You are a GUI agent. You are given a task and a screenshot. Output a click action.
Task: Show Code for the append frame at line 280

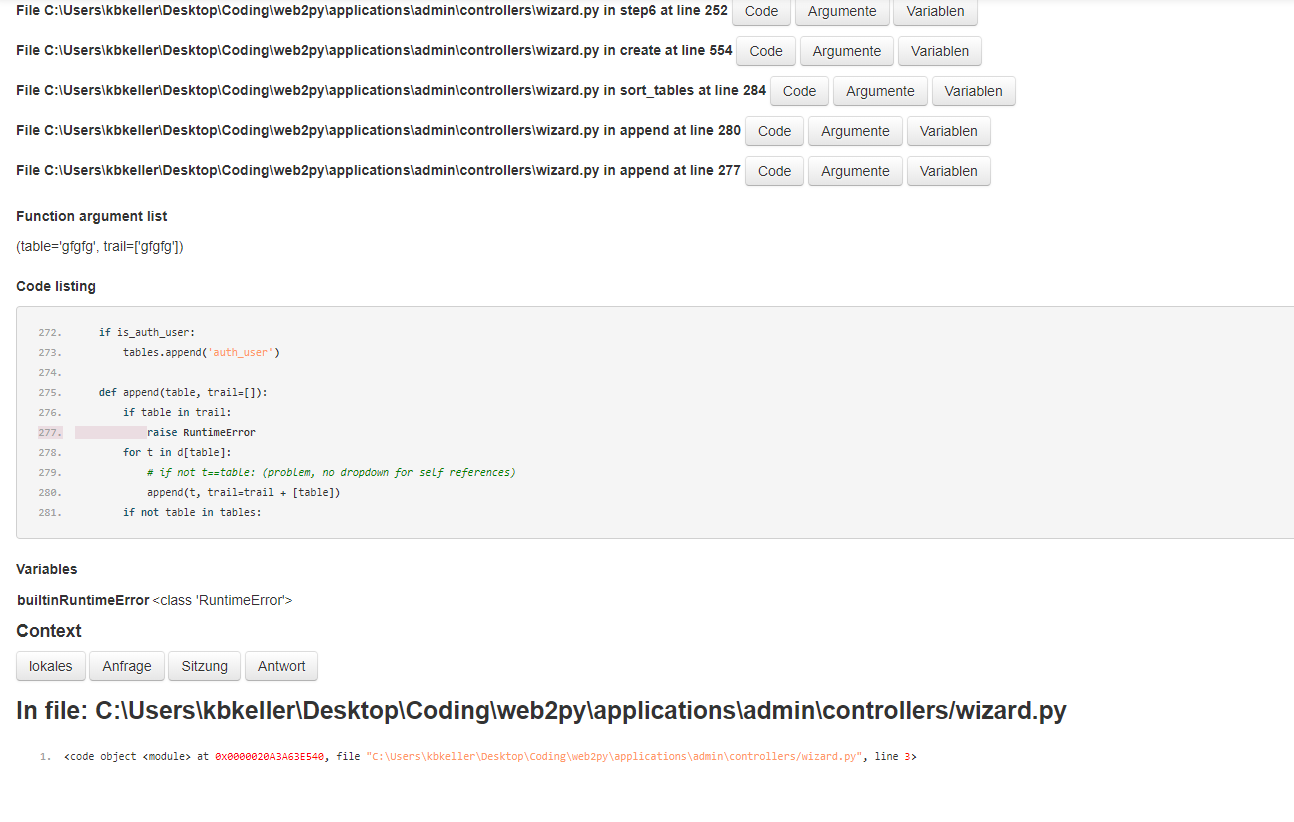[774, 130]
